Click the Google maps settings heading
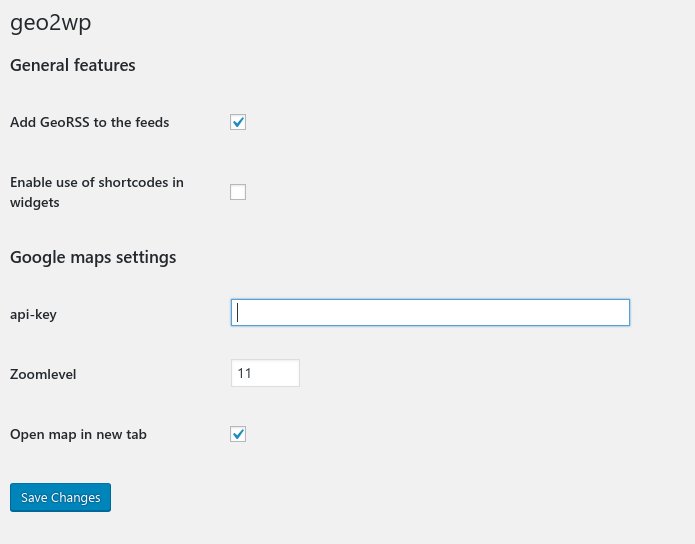This screenshot has height=544, width=695. (93, 257)
